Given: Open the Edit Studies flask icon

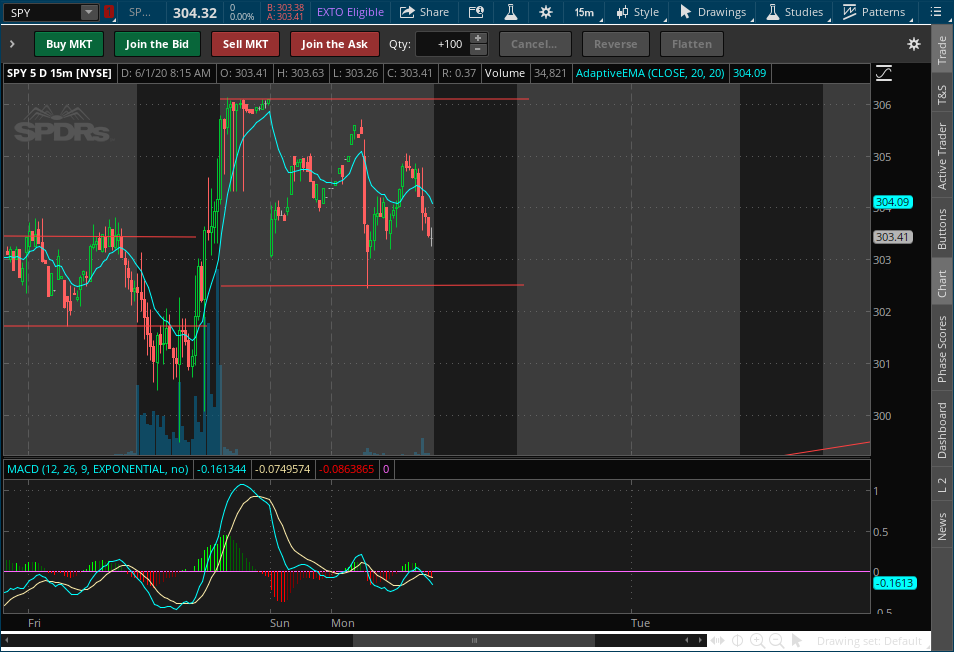Looking at the screenshot, I should pyautogui.click(x=511, y=12).
